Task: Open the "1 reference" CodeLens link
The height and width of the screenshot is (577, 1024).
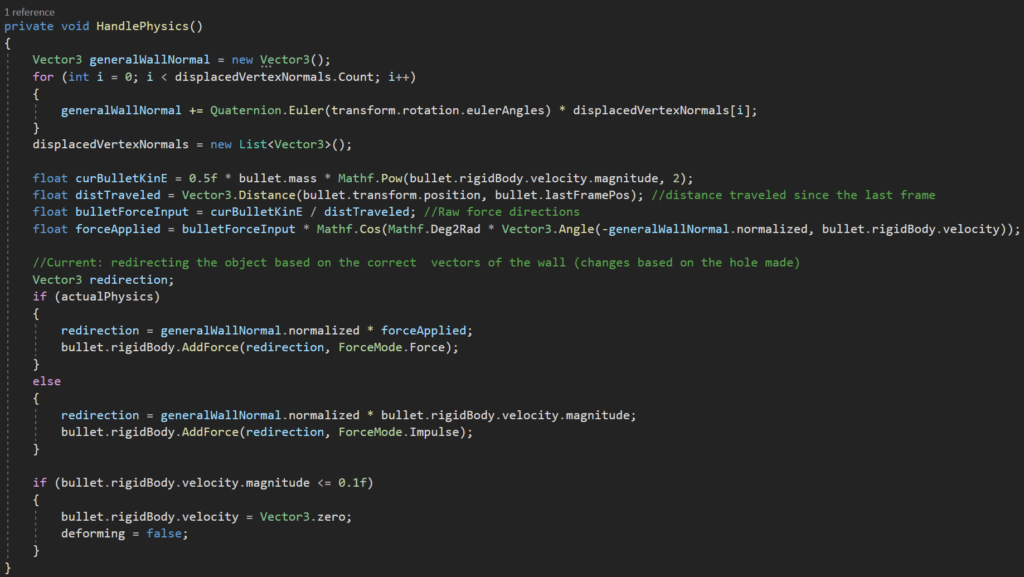Action: tap(28, 11)
